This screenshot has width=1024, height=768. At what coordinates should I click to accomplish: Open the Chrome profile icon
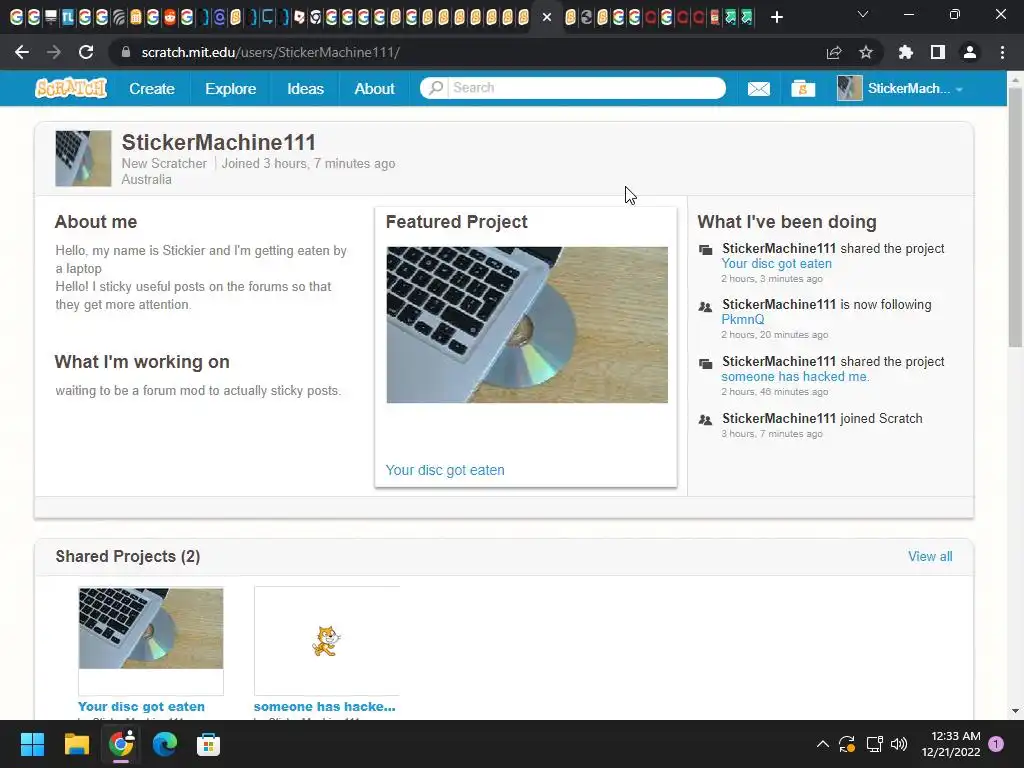[x=970, y=52]
